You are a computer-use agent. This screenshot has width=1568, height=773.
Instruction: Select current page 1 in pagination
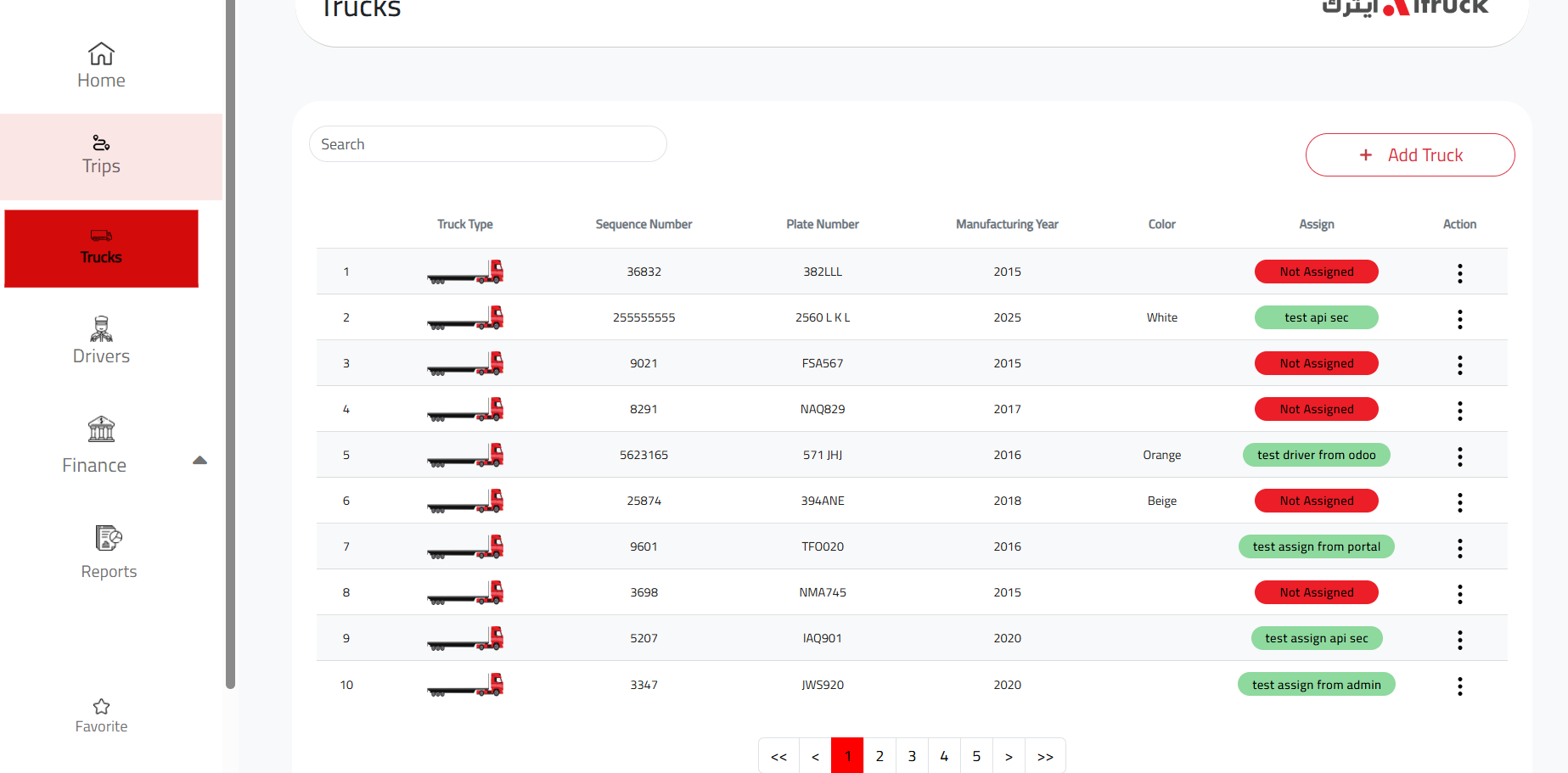(847, 755)
